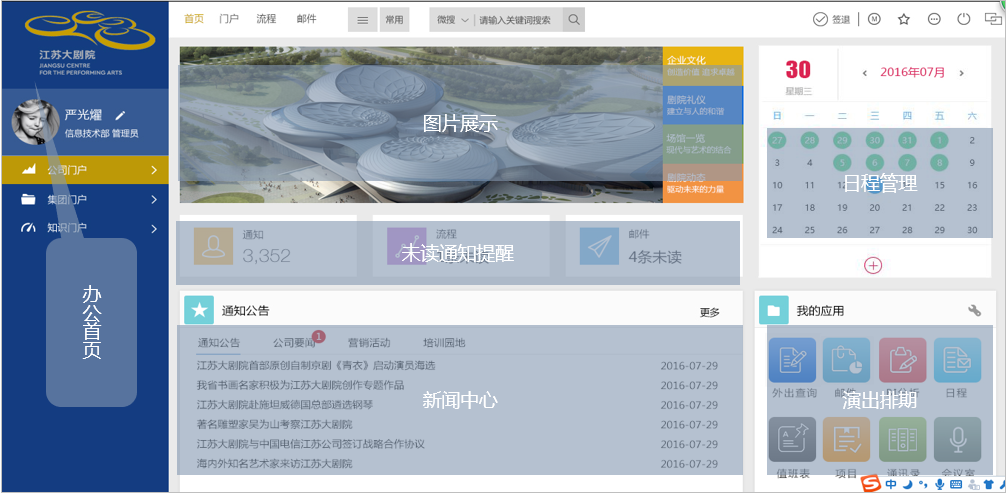The height and width of the screenshot is (495, 1008).
Task: Click the power logout icon
Action: pyautogui.click(x=963, y=19)
